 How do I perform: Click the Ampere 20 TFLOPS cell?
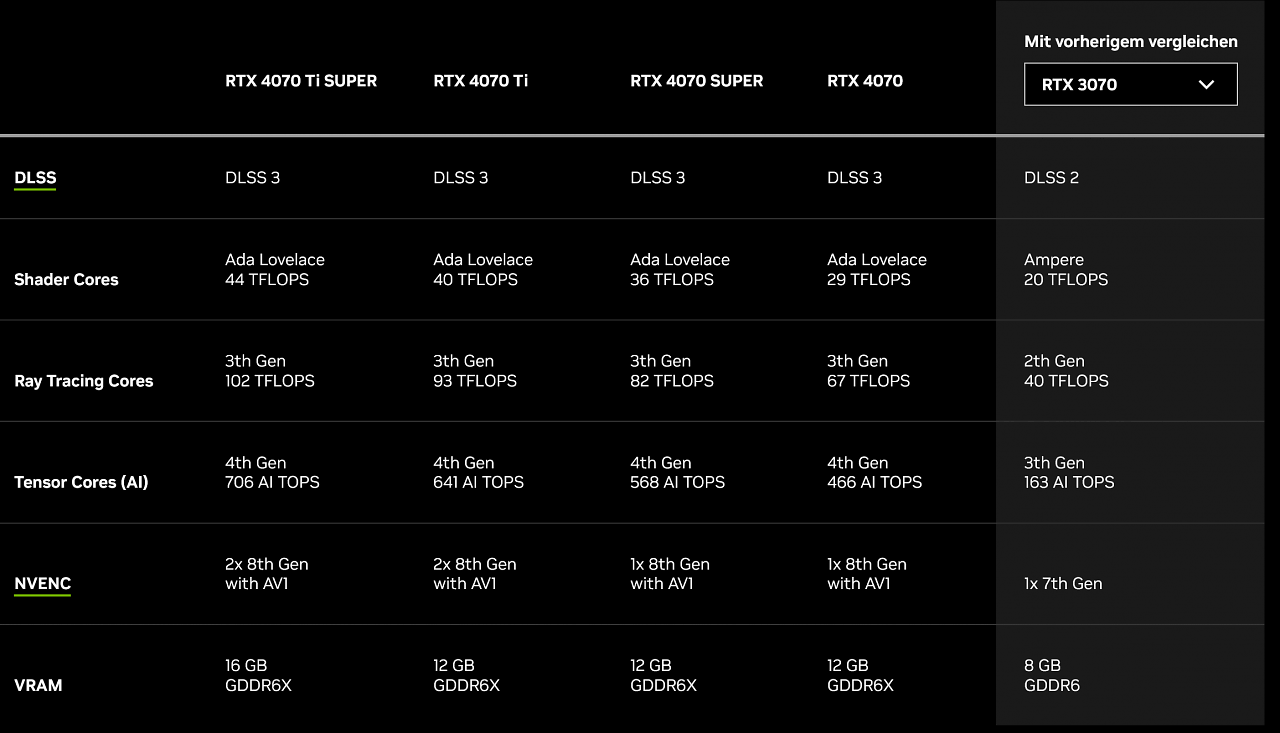(x=1066, y=270)
